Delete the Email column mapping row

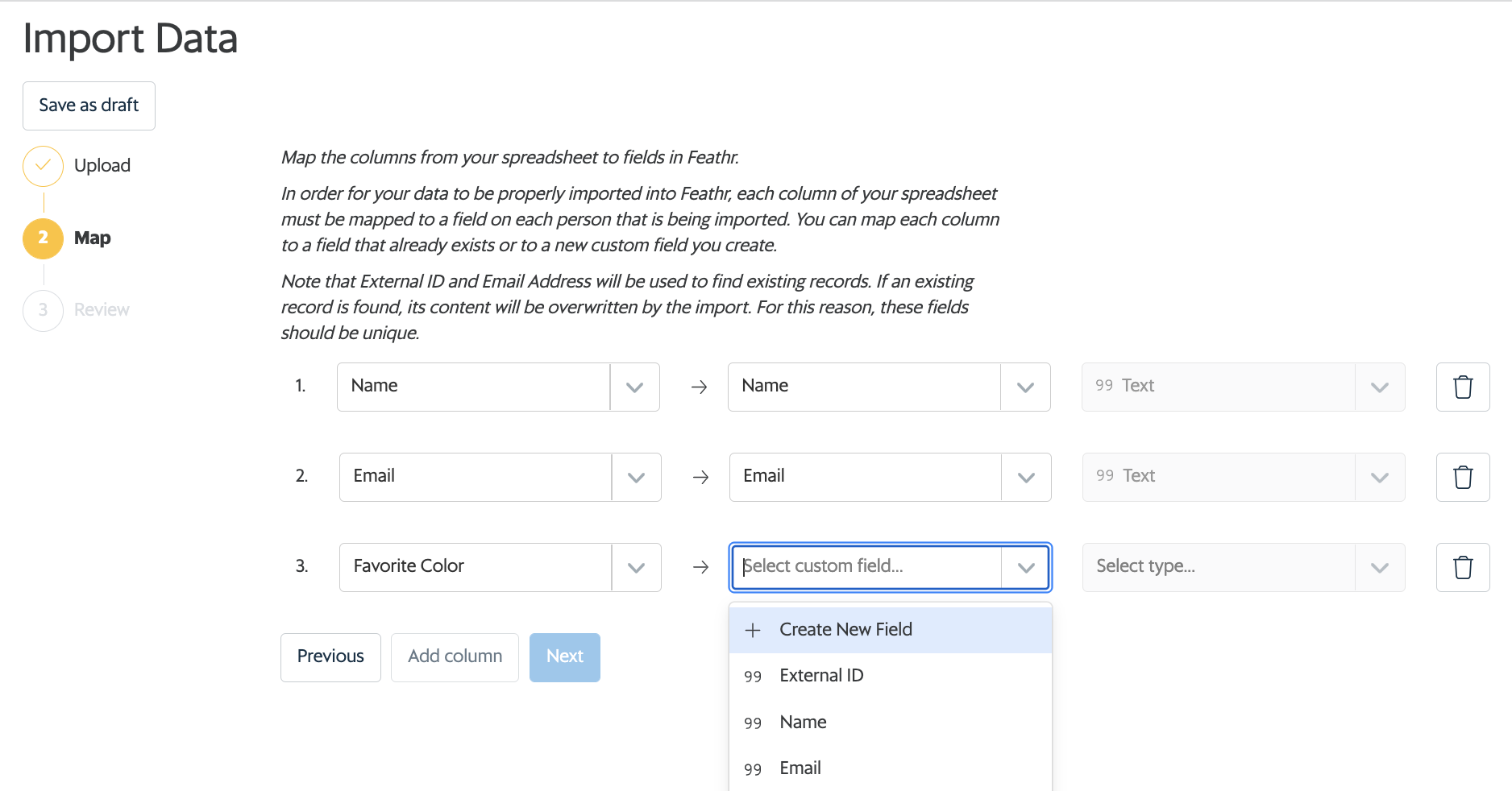pyautogui.click(x=1463, y=477)
